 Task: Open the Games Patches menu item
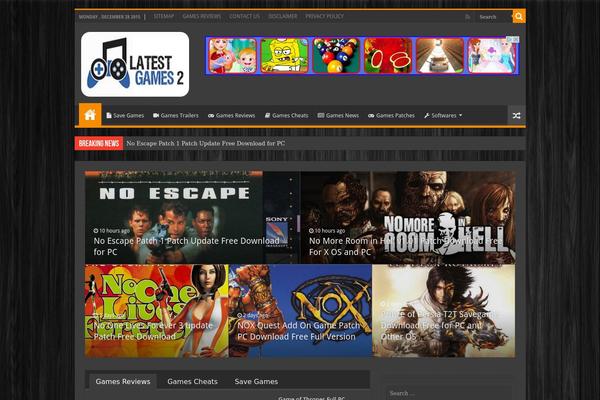coord(391,115)
